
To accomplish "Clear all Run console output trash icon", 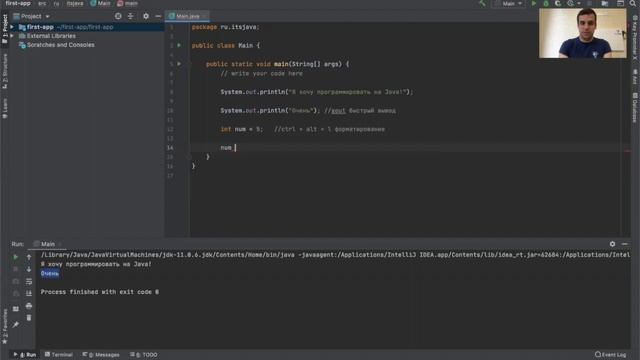I will pyautogui.click(x=29, y=318).
